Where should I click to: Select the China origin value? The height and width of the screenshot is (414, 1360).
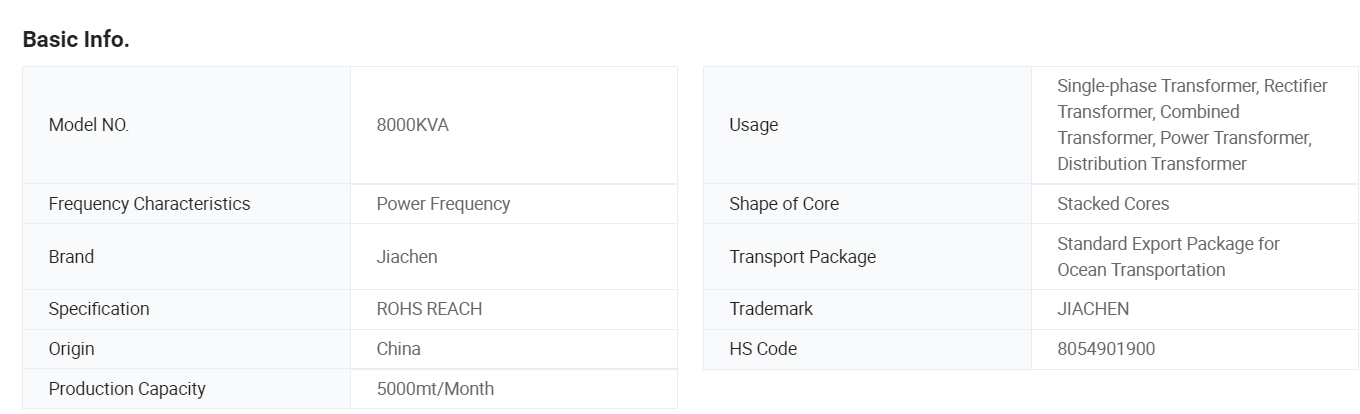click(398, 349)
